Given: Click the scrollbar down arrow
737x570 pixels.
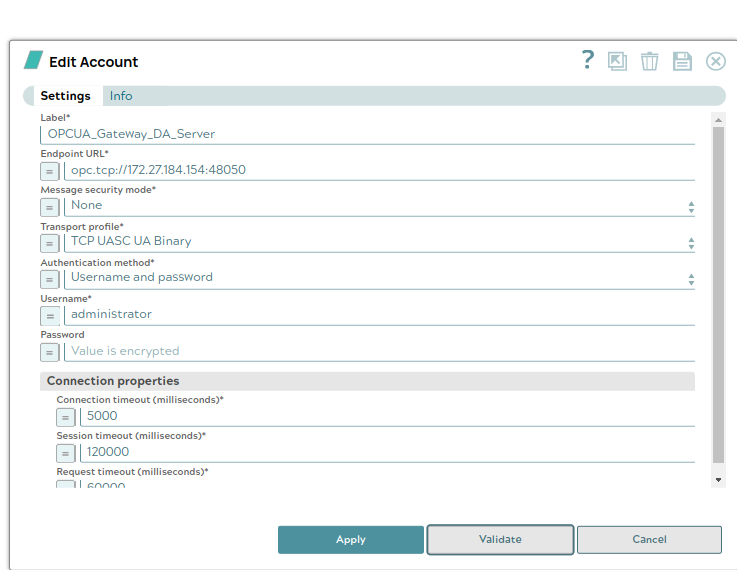Looking at the screenshot, I should (x=718, y=480).
